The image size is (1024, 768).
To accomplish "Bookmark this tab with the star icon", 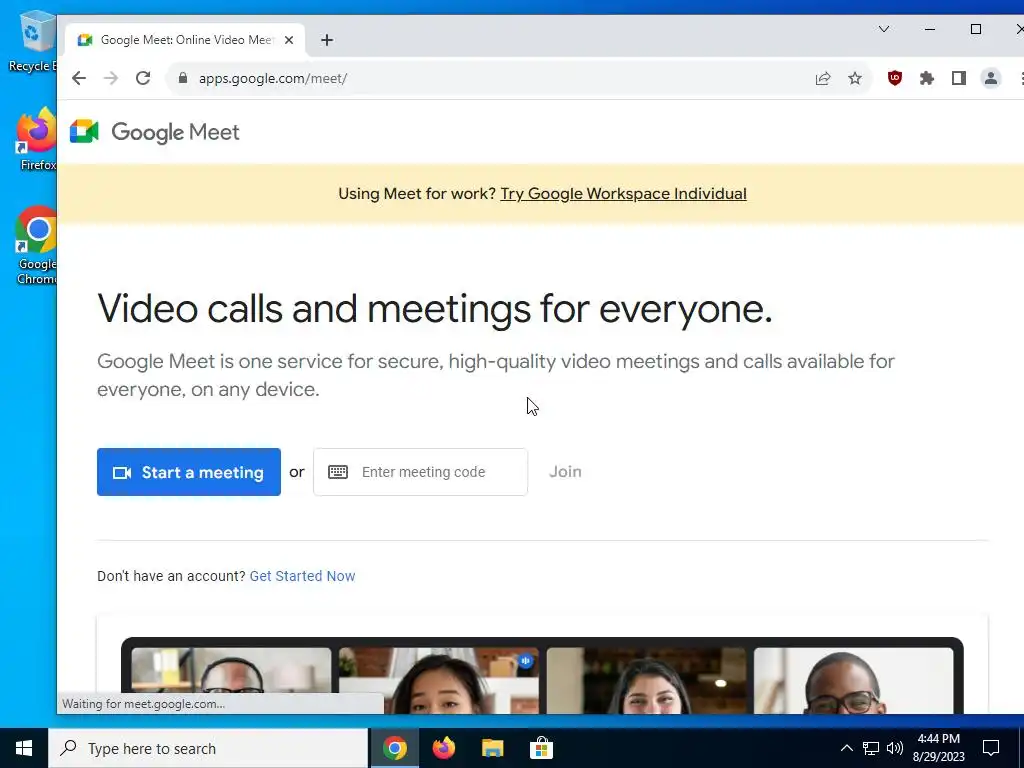I will point(855,78).
